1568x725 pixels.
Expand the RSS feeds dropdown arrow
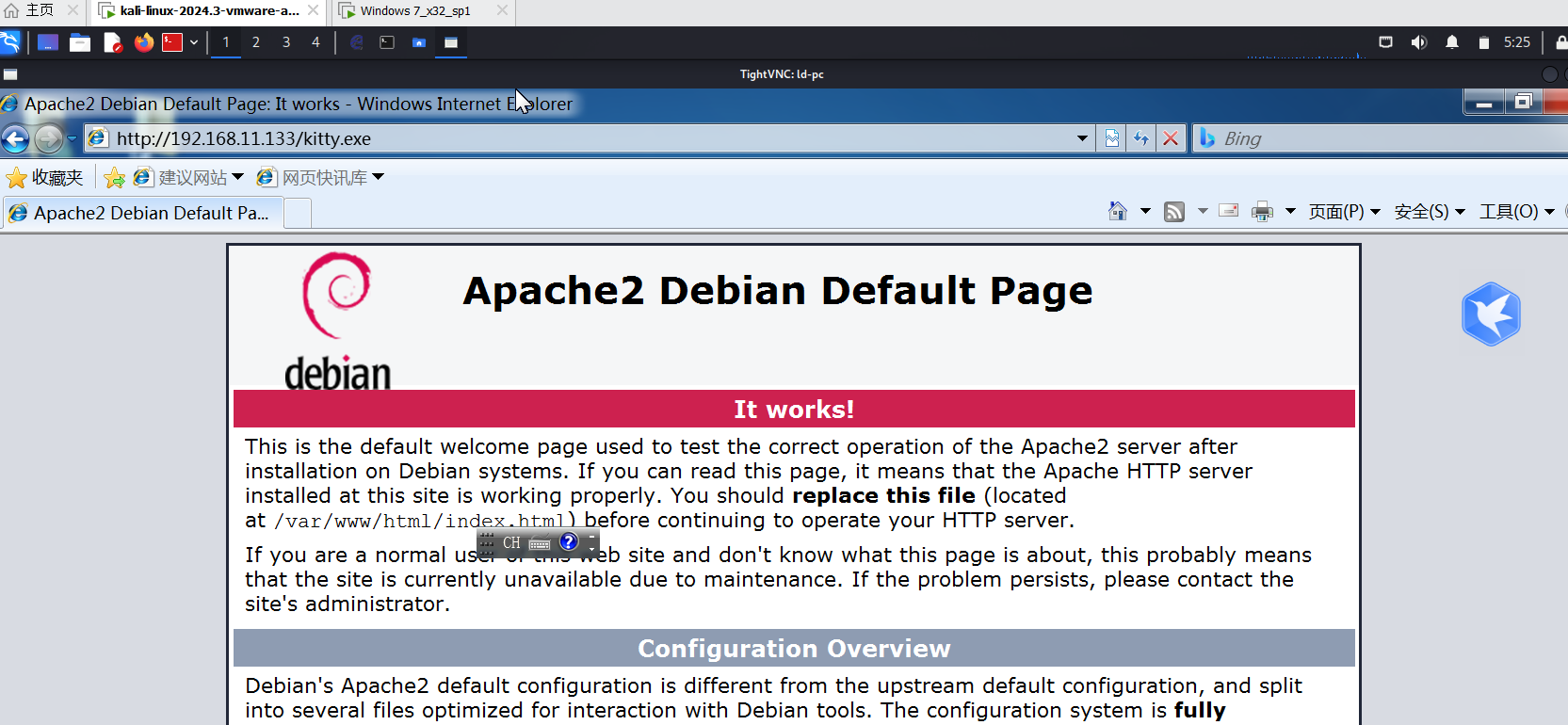coord(1203,211)
